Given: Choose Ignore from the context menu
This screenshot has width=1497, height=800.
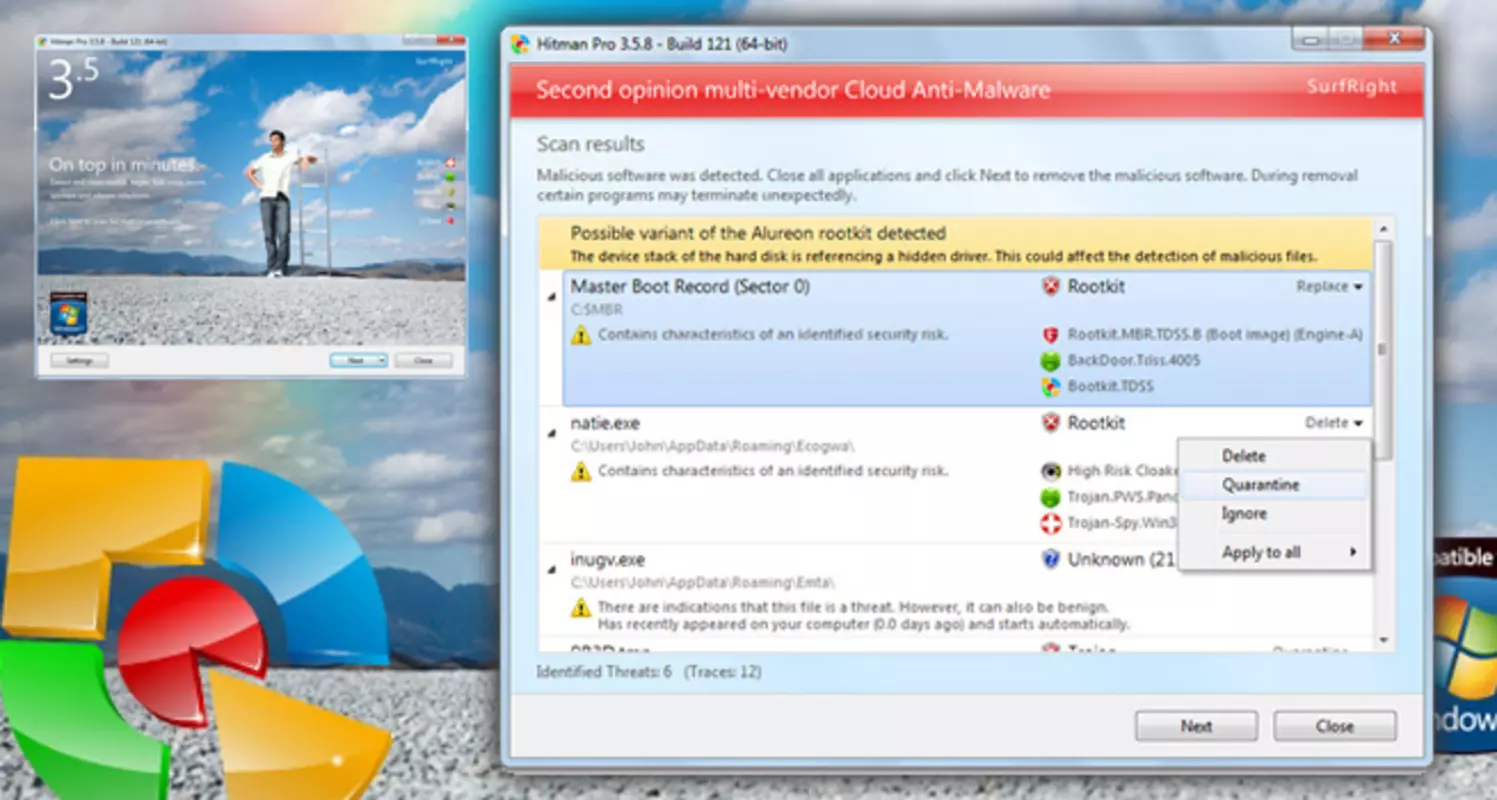Looking at the screenshot, I should (1274, 514).
